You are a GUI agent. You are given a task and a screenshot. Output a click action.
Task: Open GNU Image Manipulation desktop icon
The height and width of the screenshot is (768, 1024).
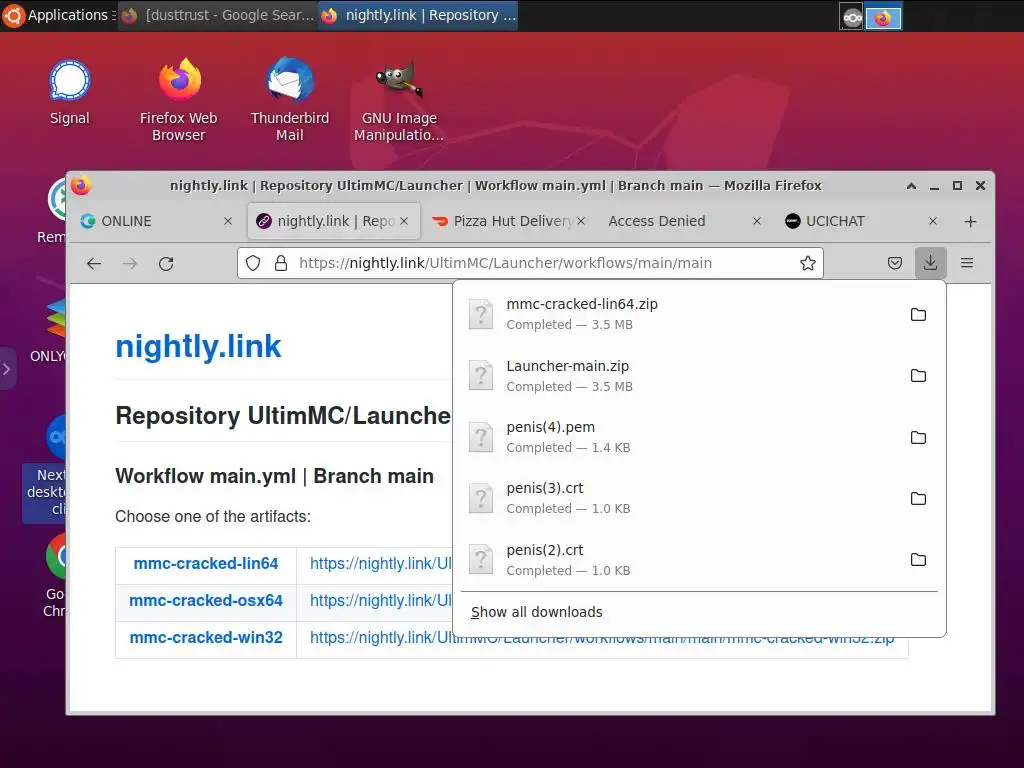pyautogui.click(x=399, y=100)
